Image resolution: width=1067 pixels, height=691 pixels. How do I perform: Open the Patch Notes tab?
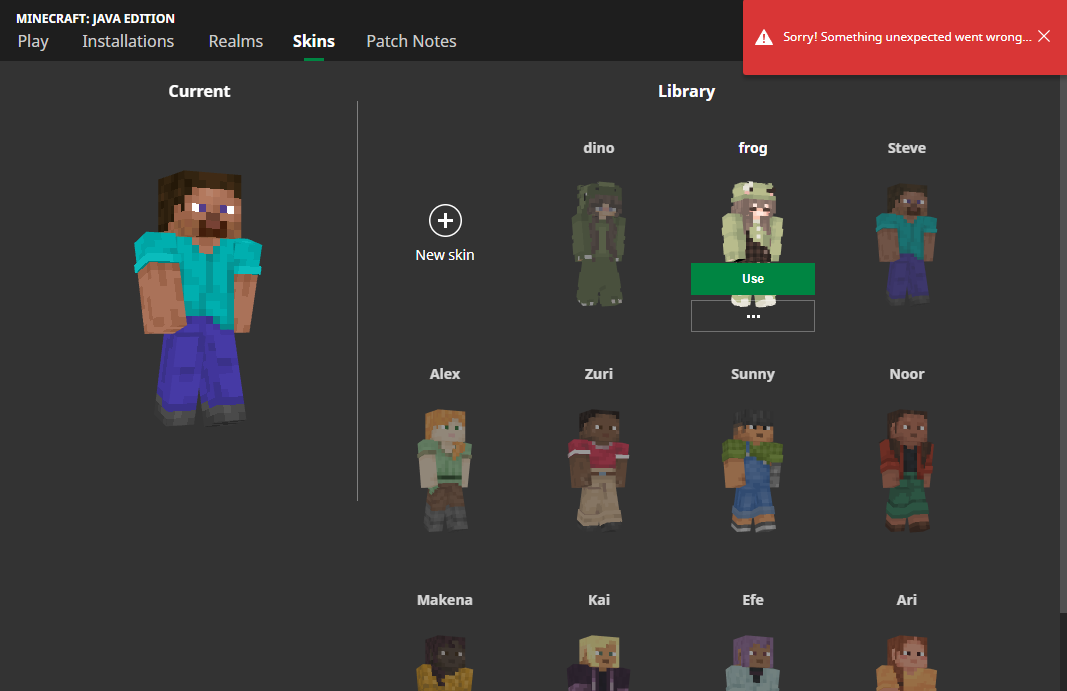click(411, 41)
